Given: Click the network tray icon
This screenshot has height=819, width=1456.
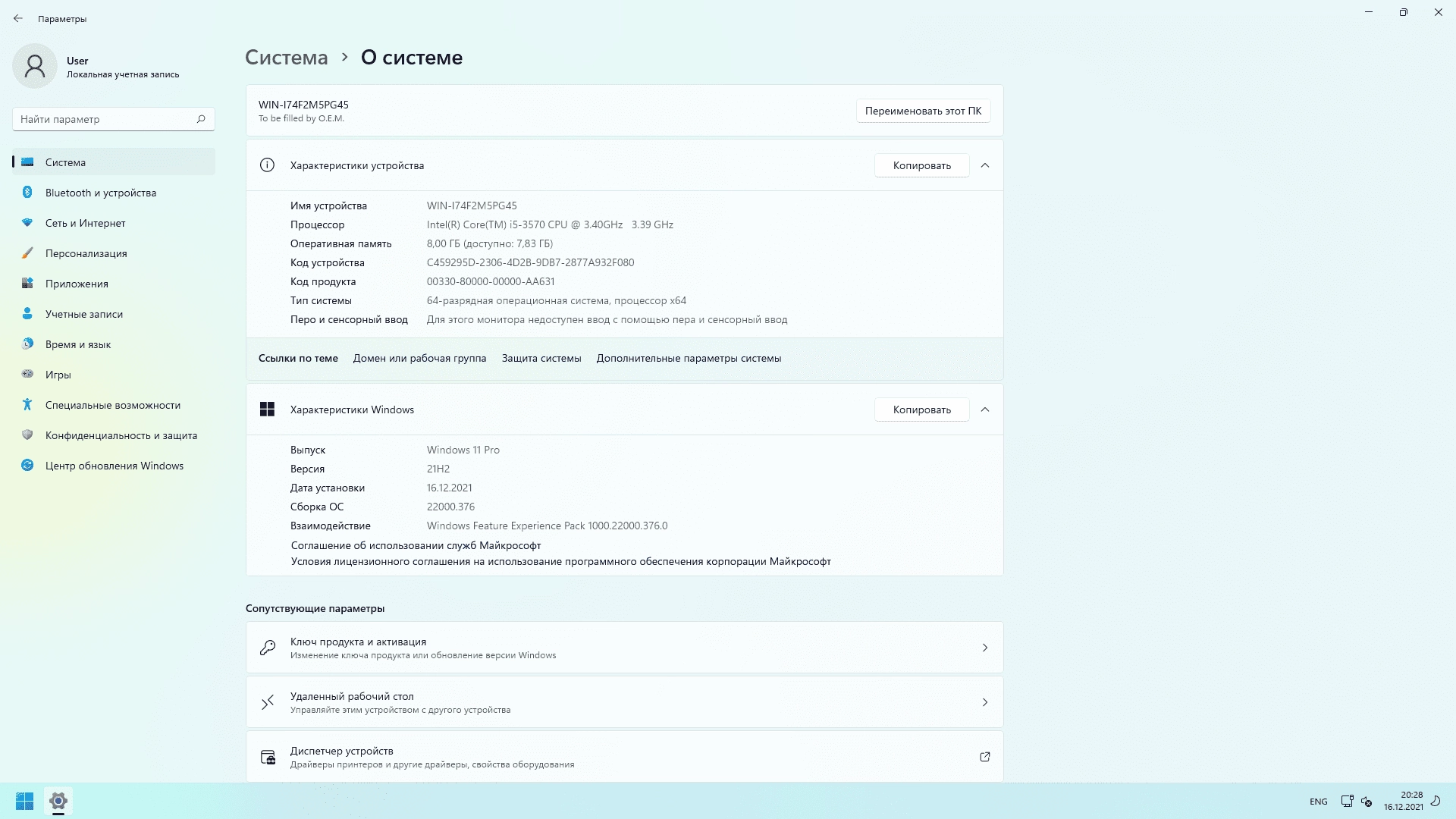Looking at the screenshot, I should coord(1347,801).
